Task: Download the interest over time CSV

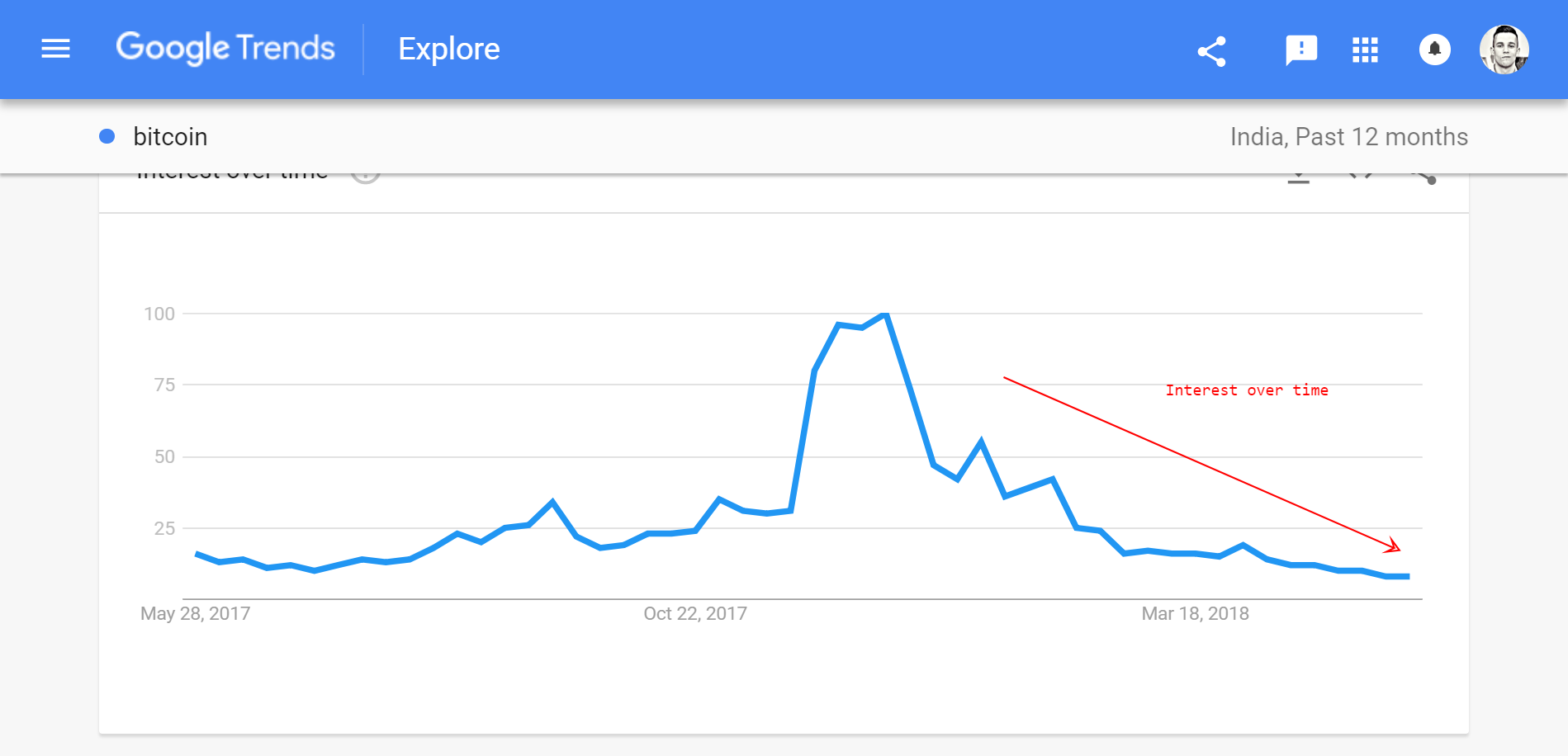Action: [1299, 177]
